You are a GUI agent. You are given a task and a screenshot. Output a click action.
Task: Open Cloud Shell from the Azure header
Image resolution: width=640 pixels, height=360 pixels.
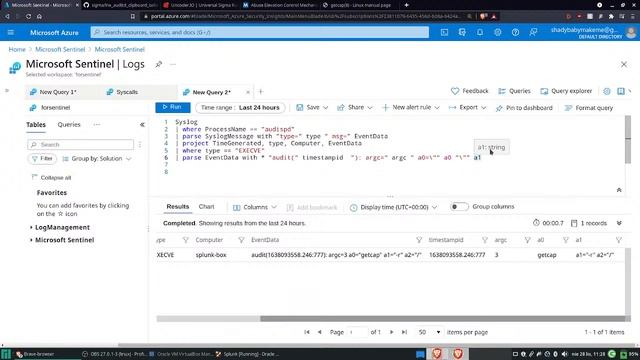point(444,32)
